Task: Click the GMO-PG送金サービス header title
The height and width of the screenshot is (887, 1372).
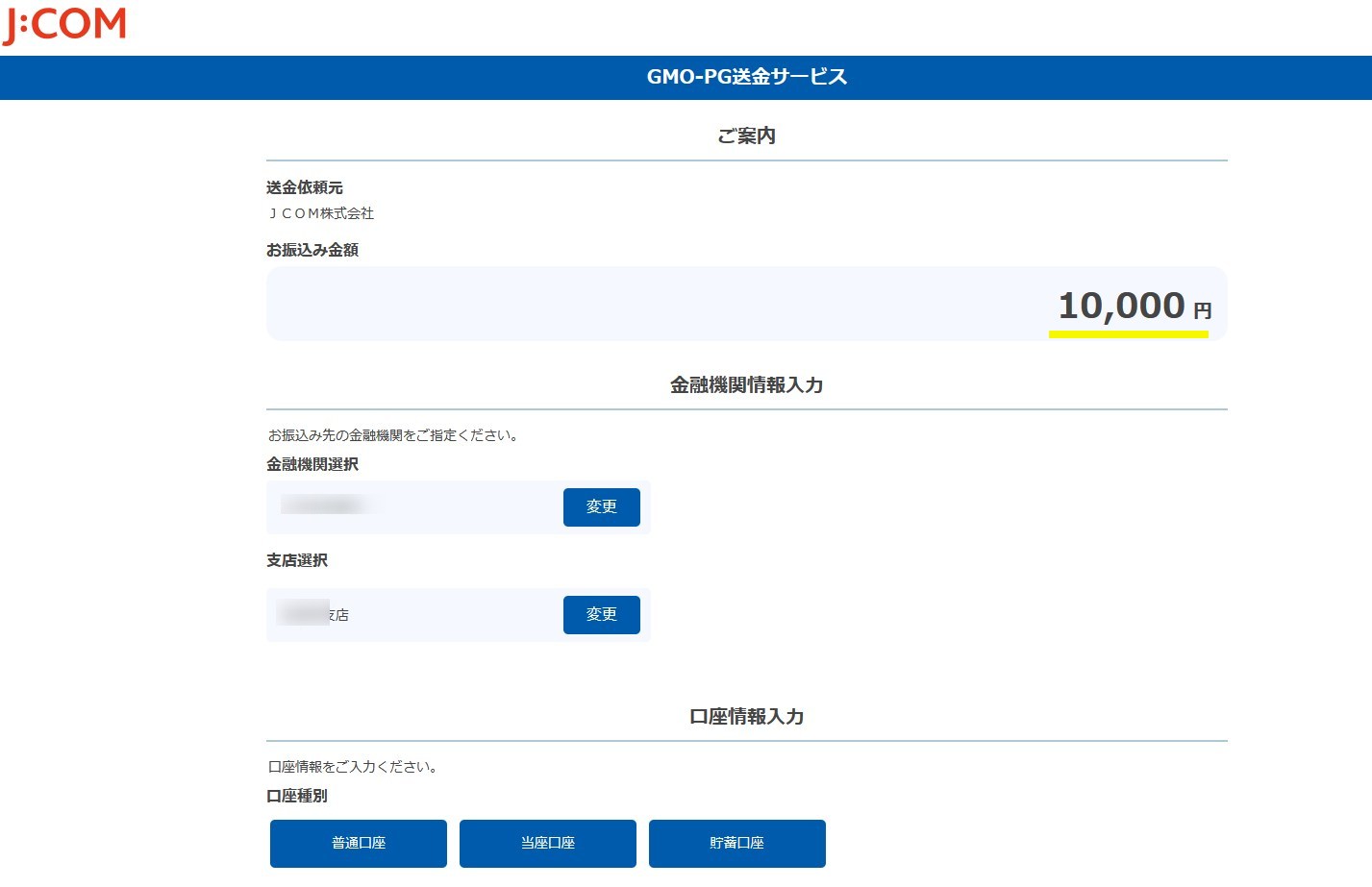Action: [746, 77]
